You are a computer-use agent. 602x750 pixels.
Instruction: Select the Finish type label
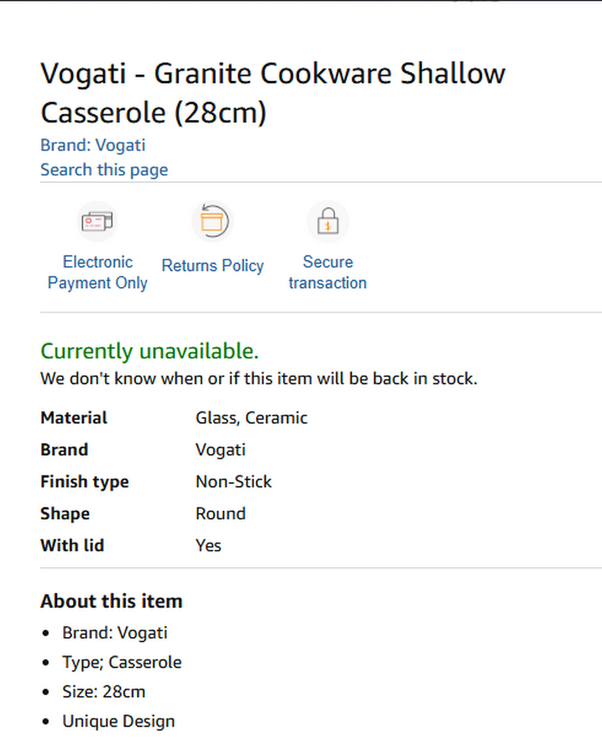[84, 482]
